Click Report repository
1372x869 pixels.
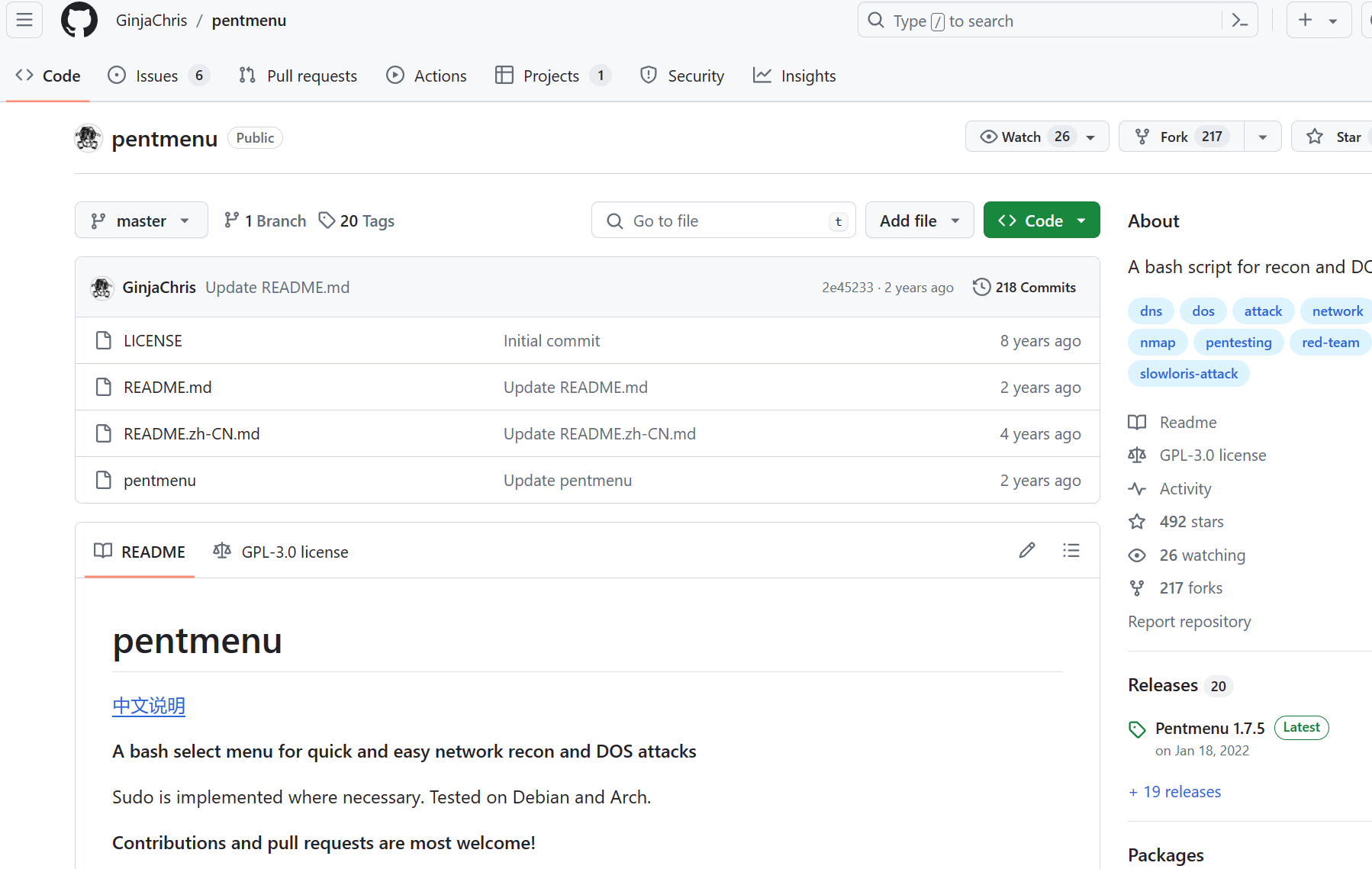click(1190, 622)
